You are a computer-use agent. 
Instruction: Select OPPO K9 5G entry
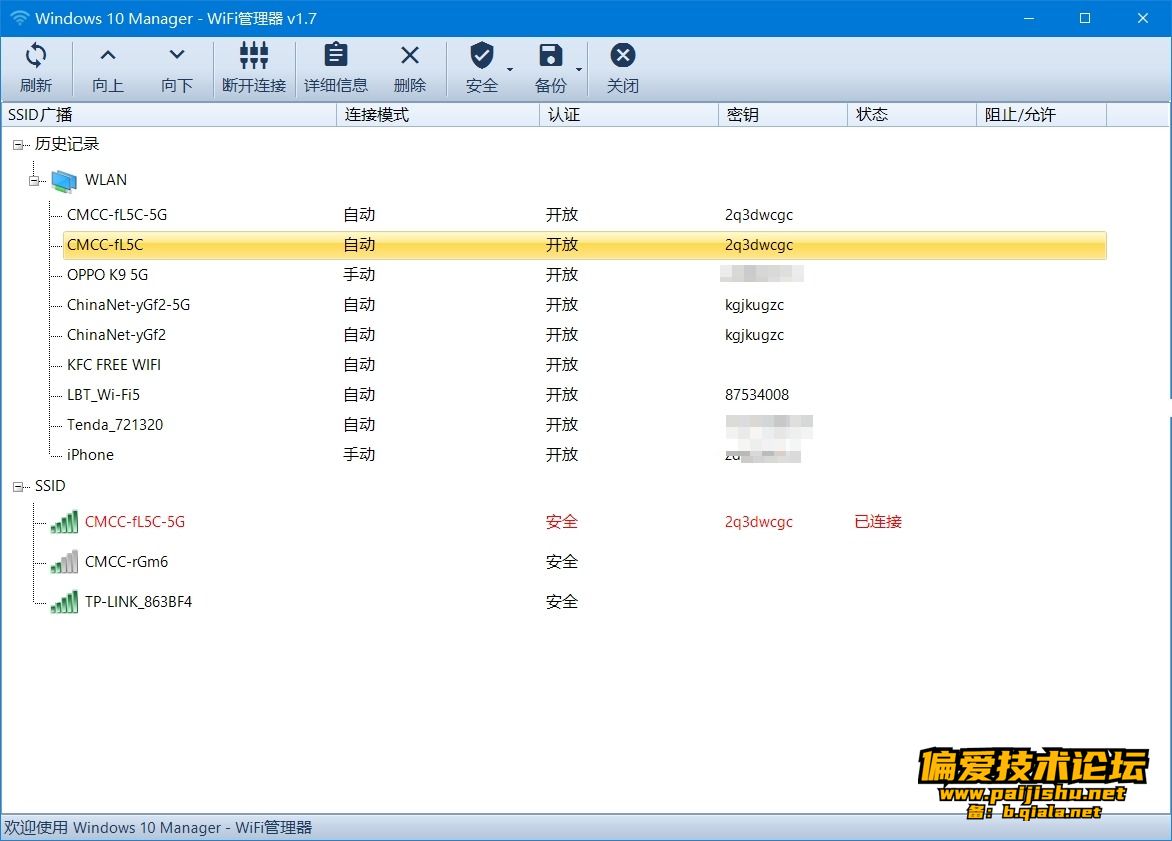(x=108, y=274)
